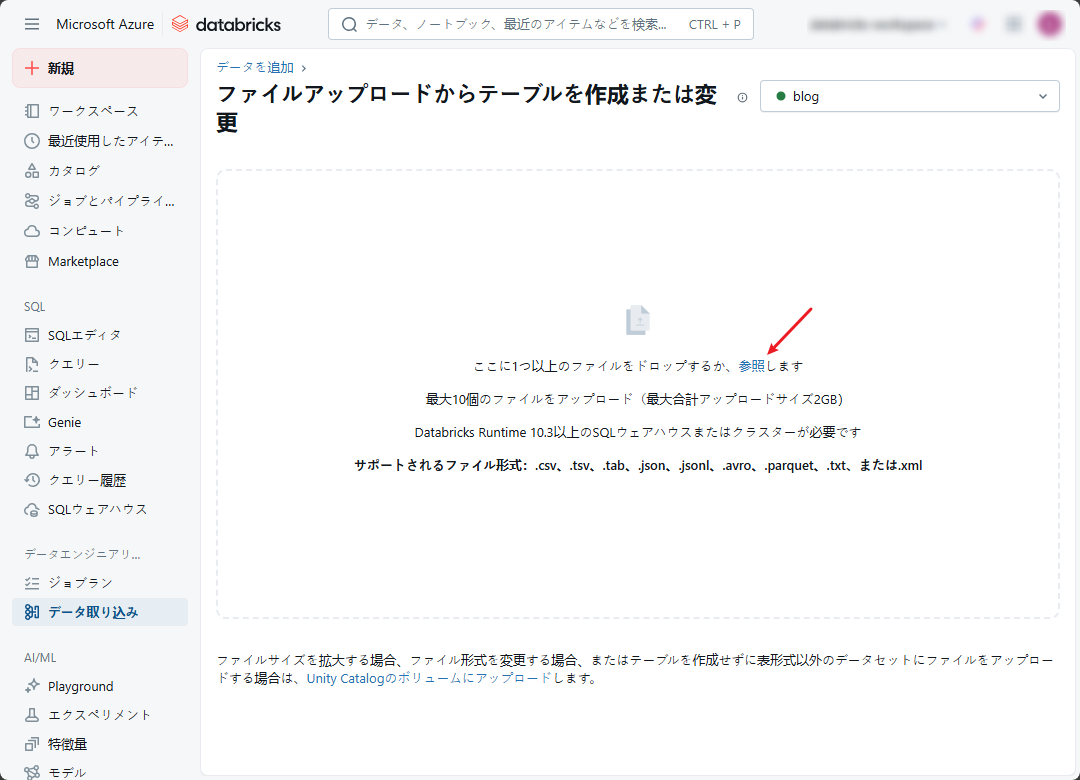The image size is (1080, 780).
Task: Click the Playground sparkle icon
Action: [32, 686]
